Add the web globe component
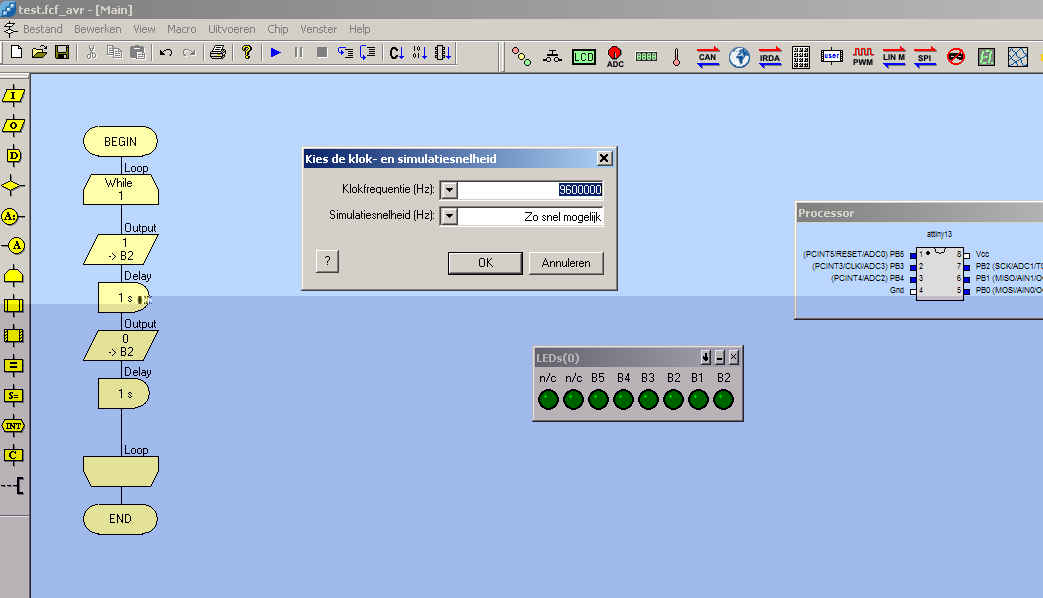The width and height of the screenshot is (1043, 598). (739, 57)
